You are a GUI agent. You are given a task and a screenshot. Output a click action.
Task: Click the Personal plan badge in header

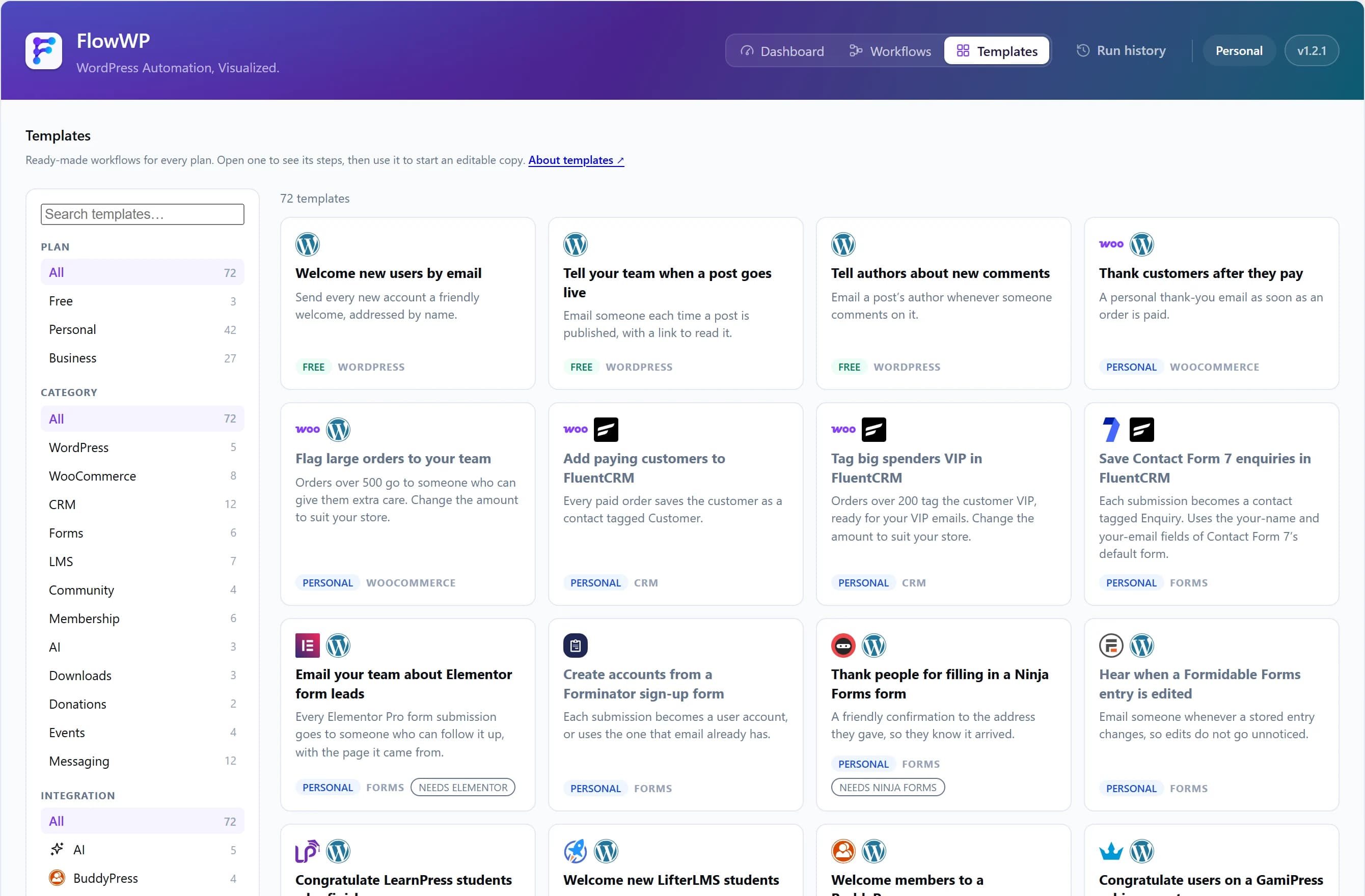point(1239,50)
